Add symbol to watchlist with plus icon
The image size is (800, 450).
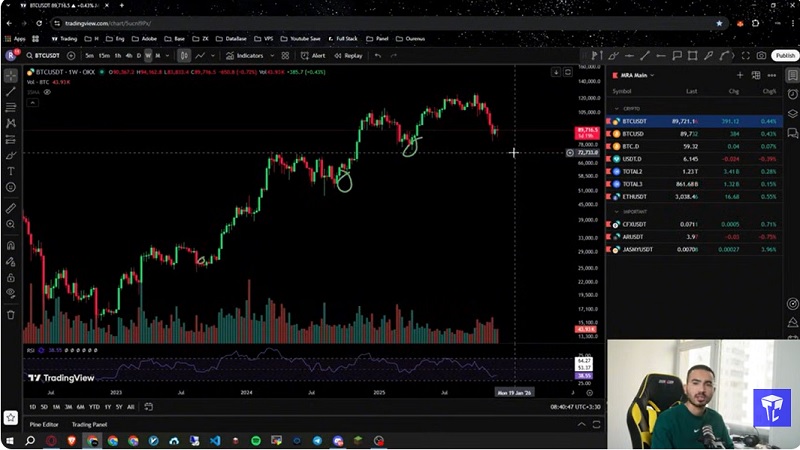pyautogui.click(x=740, y=75)
